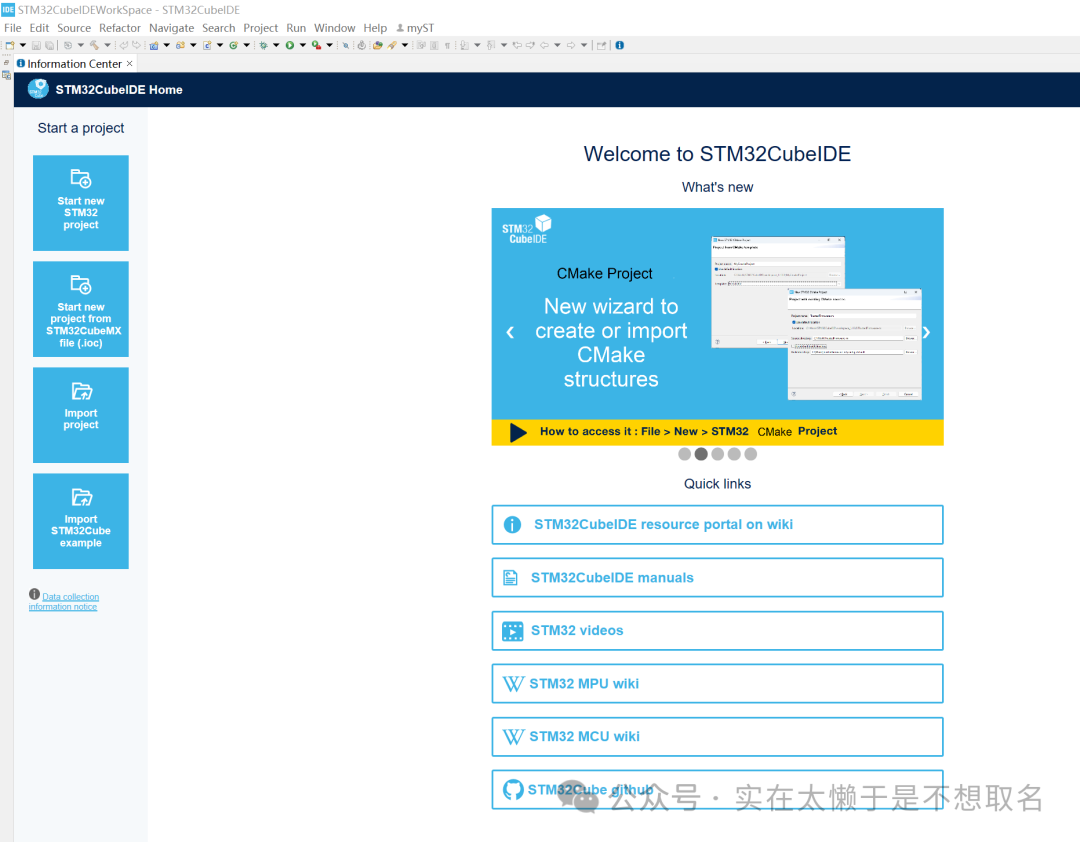Open STM32 MCU wiki quick link
The width and height of the screenshot is (1080, 842).
[717, 737]
